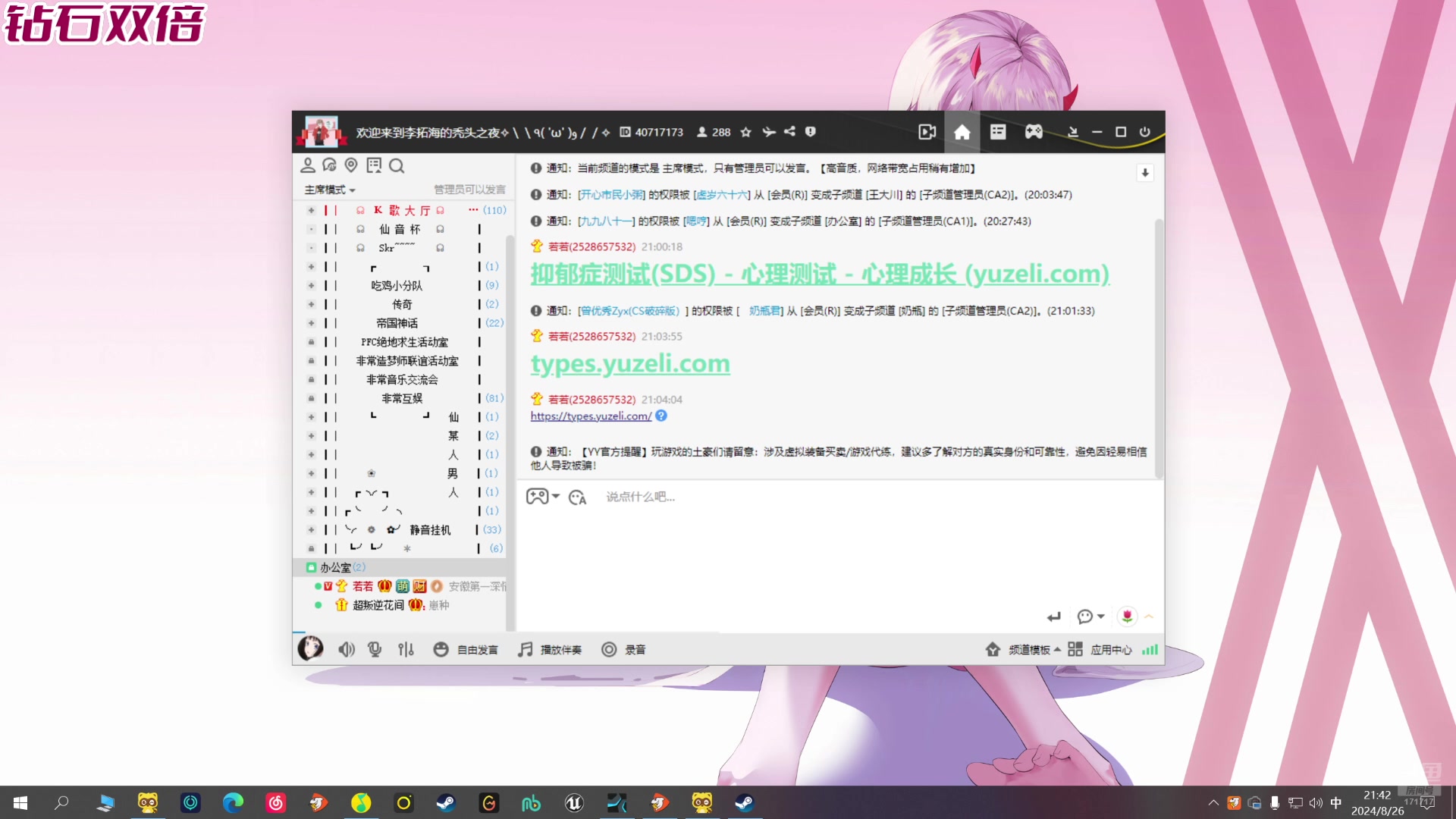Viewport: 1456px width, 819px height.
Task: Select the 非常造梦师联谊活动室 channel
Action: (407, 361)
